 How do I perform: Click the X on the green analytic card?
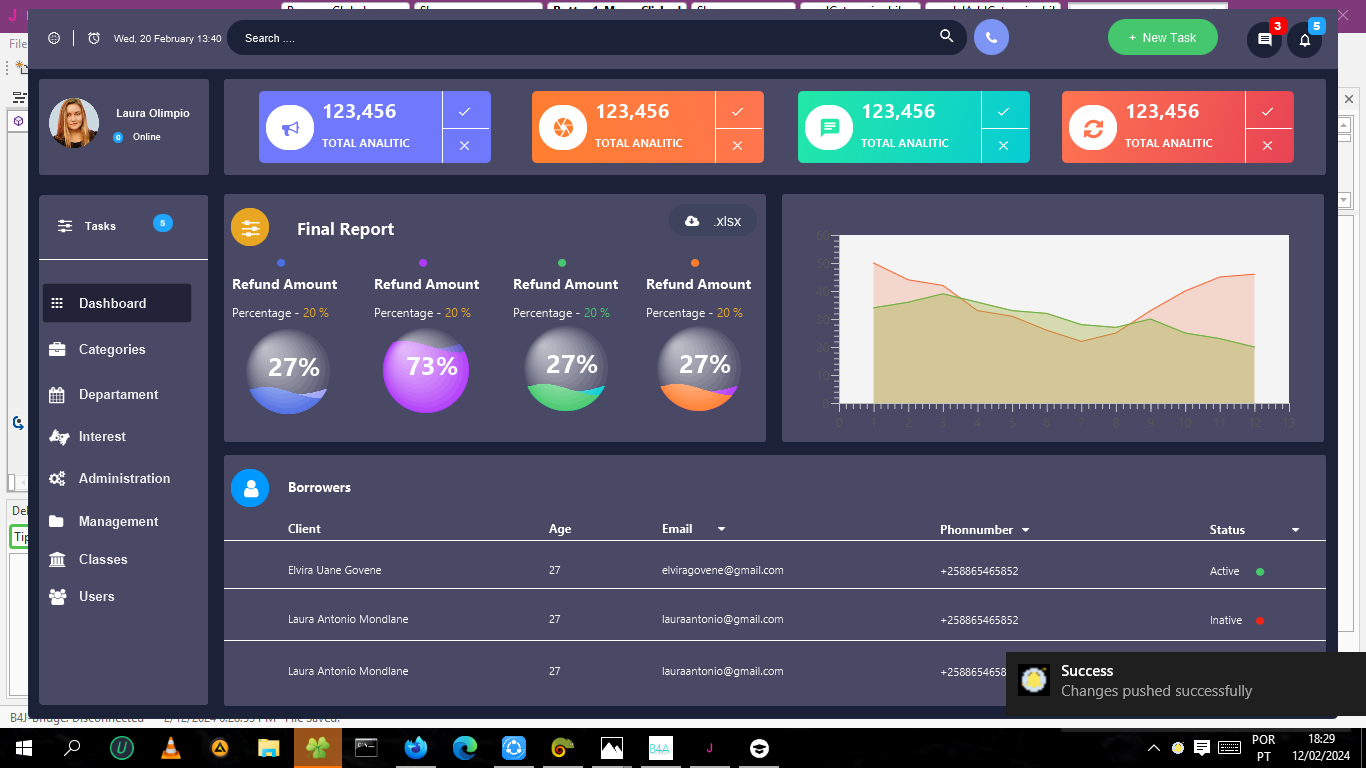click(x=1004, y=146)
